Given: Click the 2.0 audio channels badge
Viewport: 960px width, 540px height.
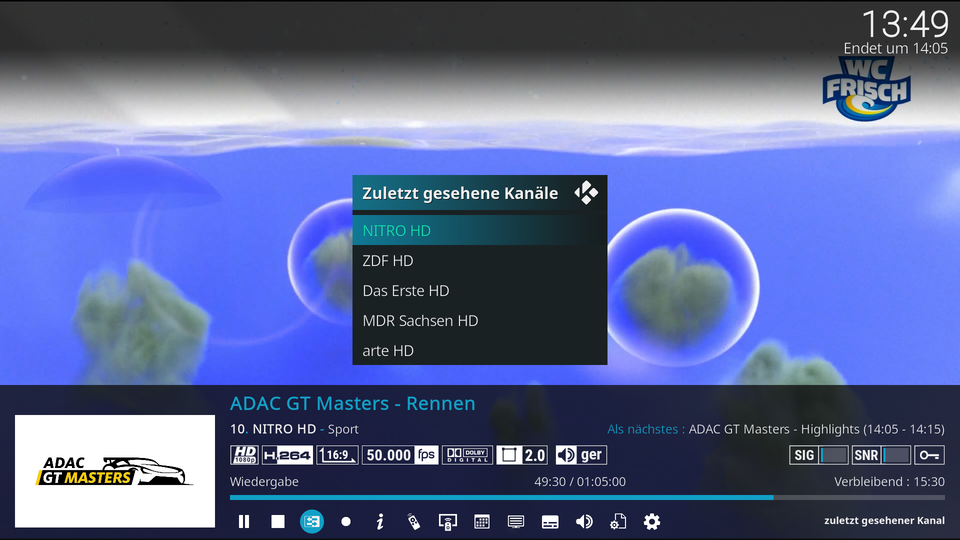Looking at the screenshot, I should click(x=522, y=455).
